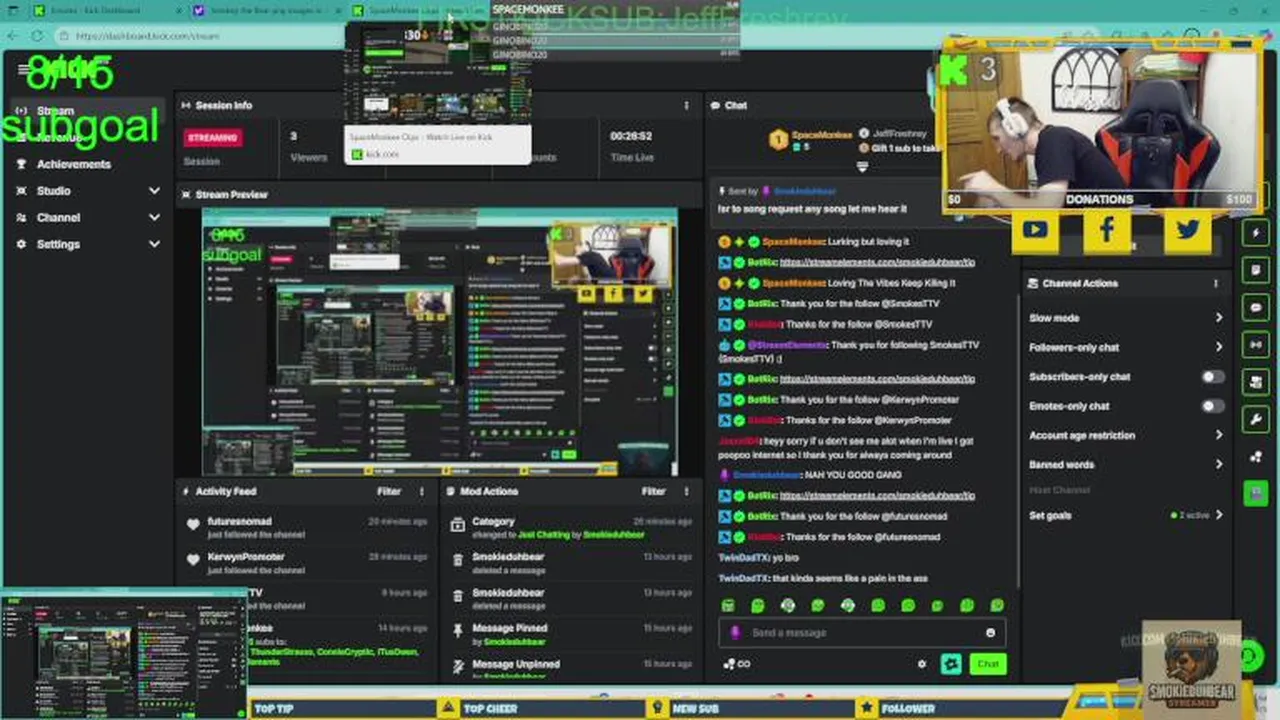Open the first streamelements link in chat
This screenshot has width=1280, height=720.
click(x=877, y=262)
